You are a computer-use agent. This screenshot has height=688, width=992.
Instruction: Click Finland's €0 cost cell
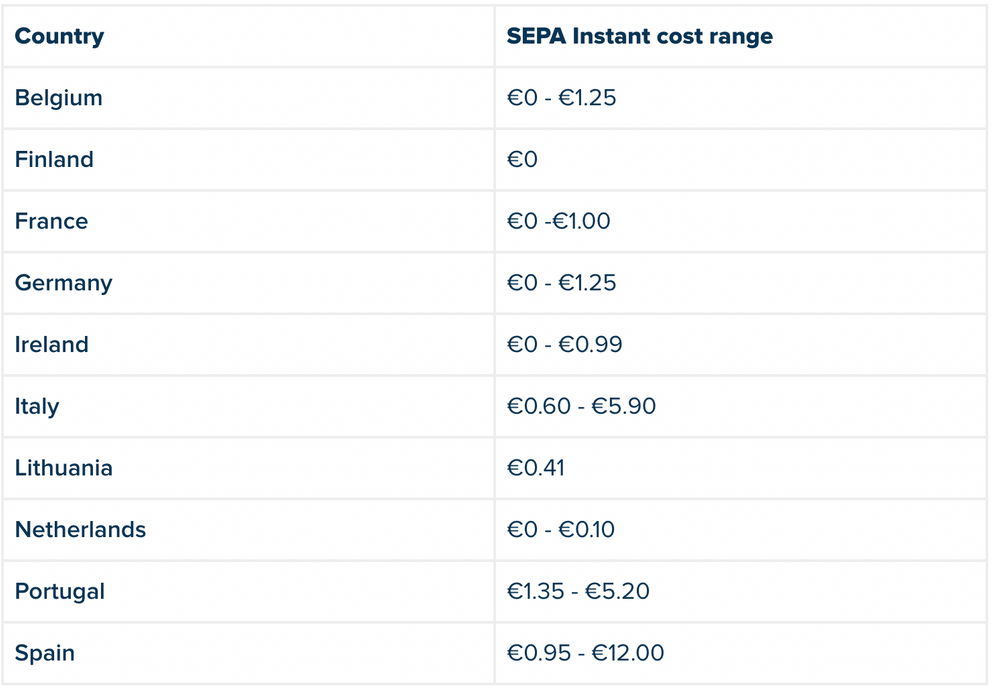click(x=522, y=160)
